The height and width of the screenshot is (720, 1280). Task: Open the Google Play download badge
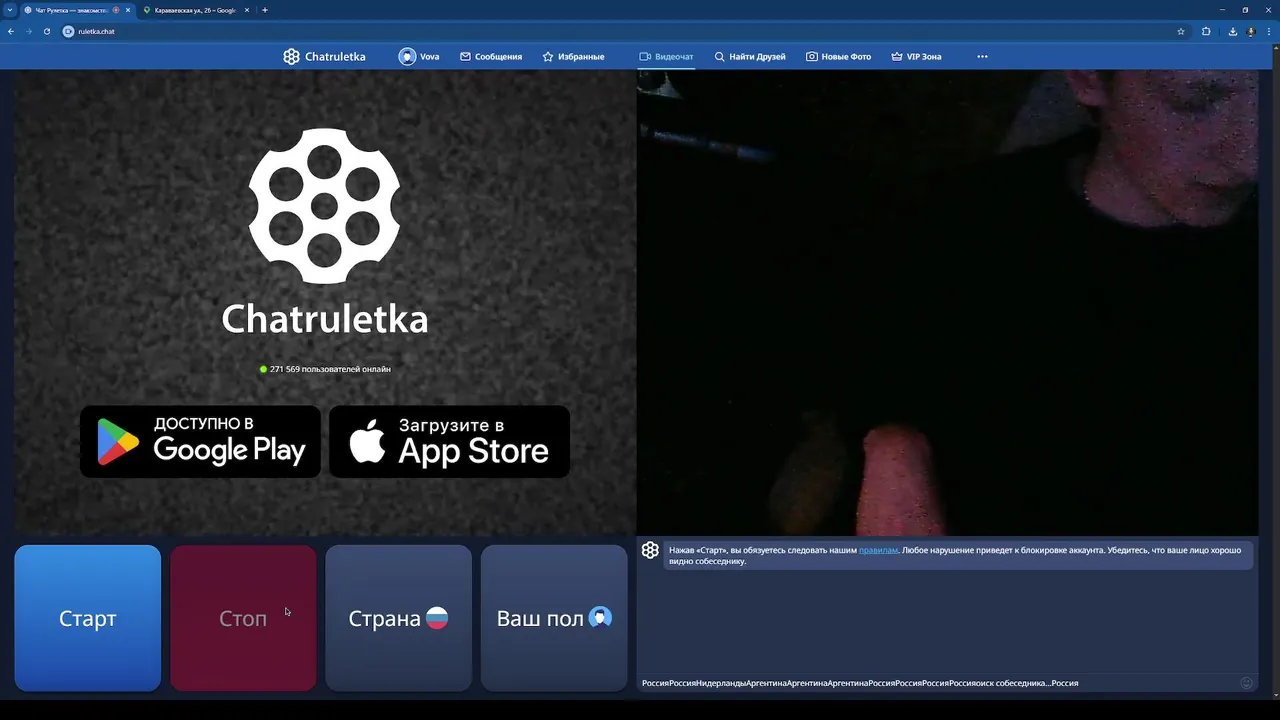(200, 441)
